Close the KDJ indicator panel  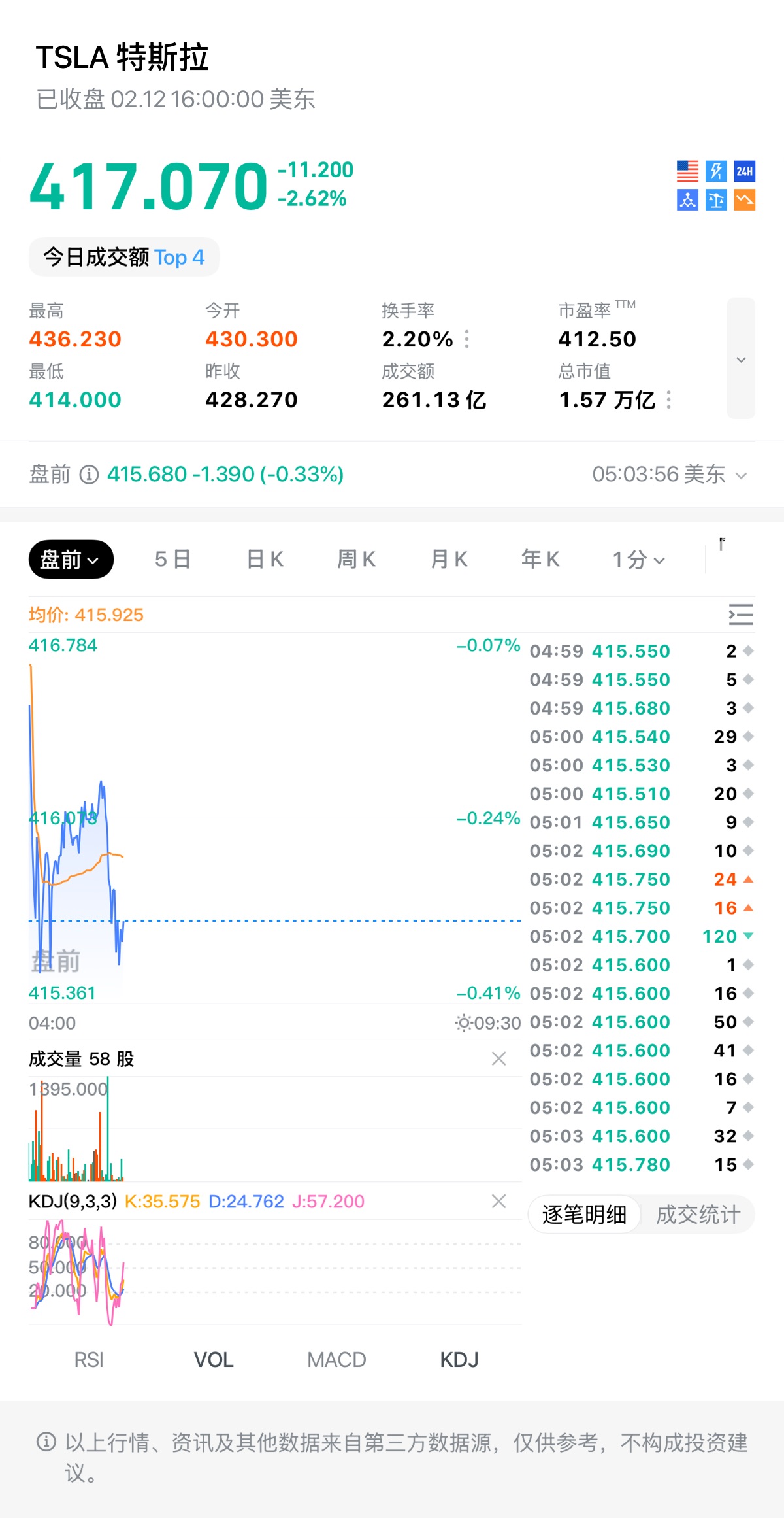pyautogui.click(x=498, y=1201)
